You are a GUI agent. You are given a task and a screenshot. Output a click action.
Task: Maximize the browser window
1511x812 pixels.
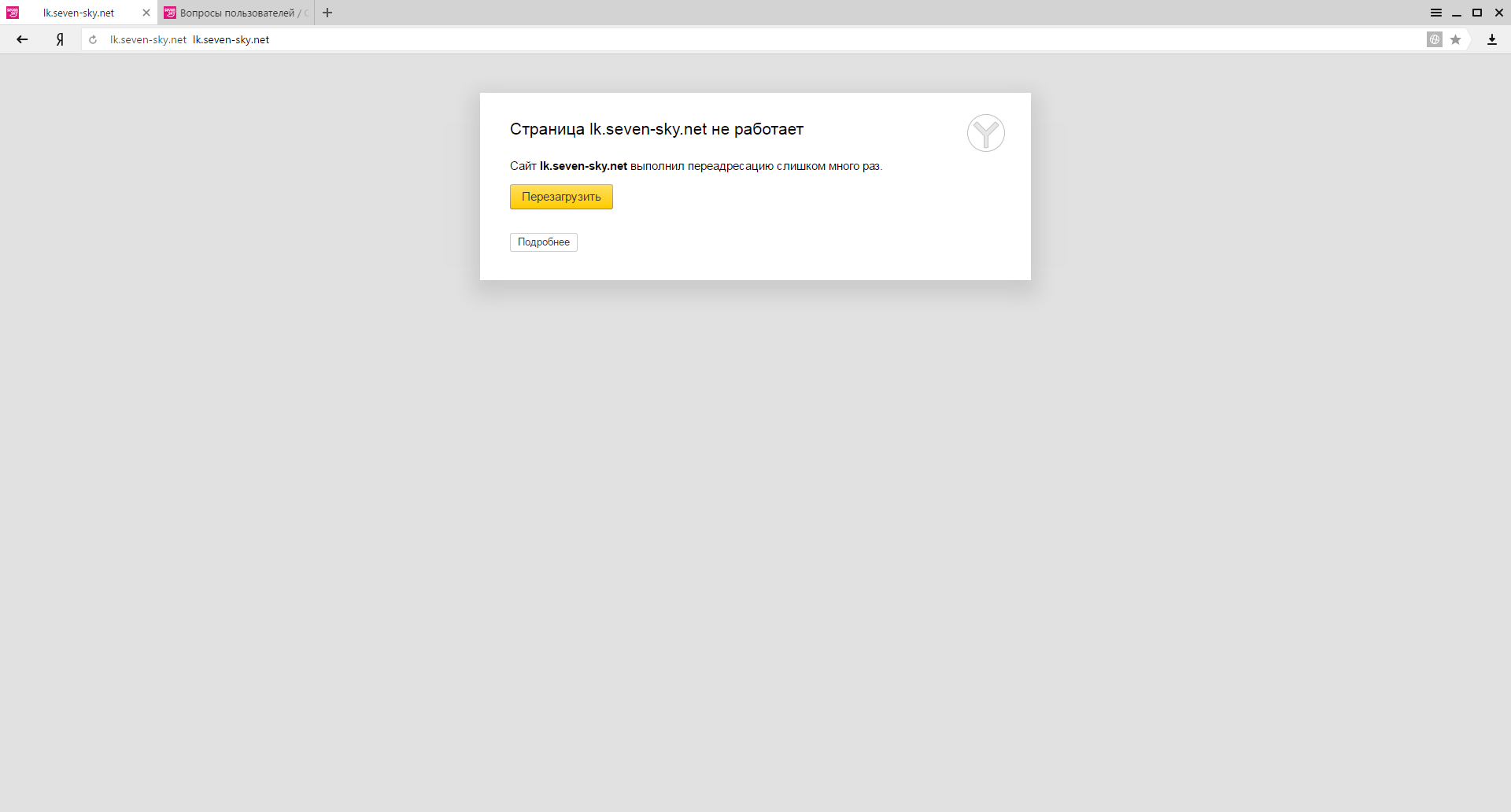(x=1477, y=13)
